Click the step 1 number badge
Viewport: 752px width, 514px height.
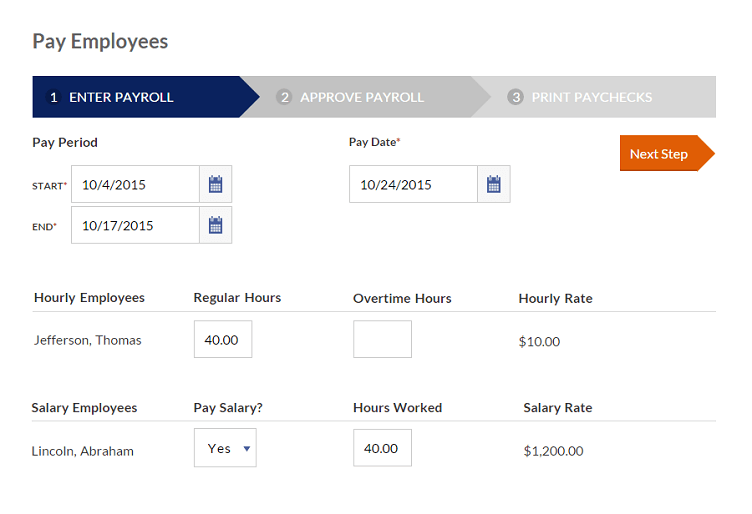click(x=53, y=97)
